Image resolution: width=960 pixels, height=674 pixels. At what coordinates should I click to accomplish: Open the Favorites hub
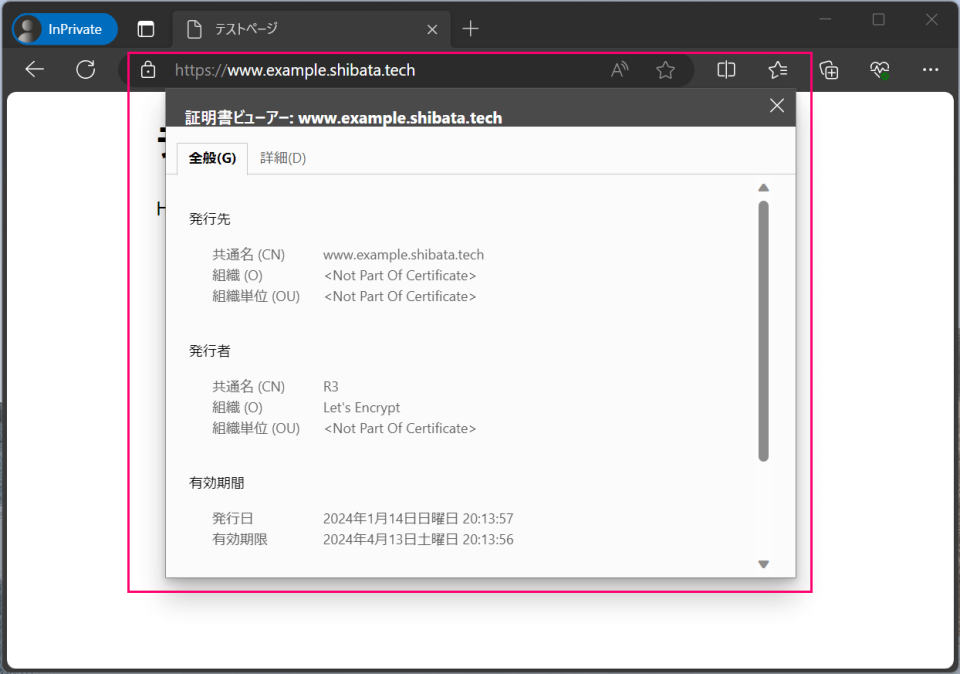click(777, 69)
